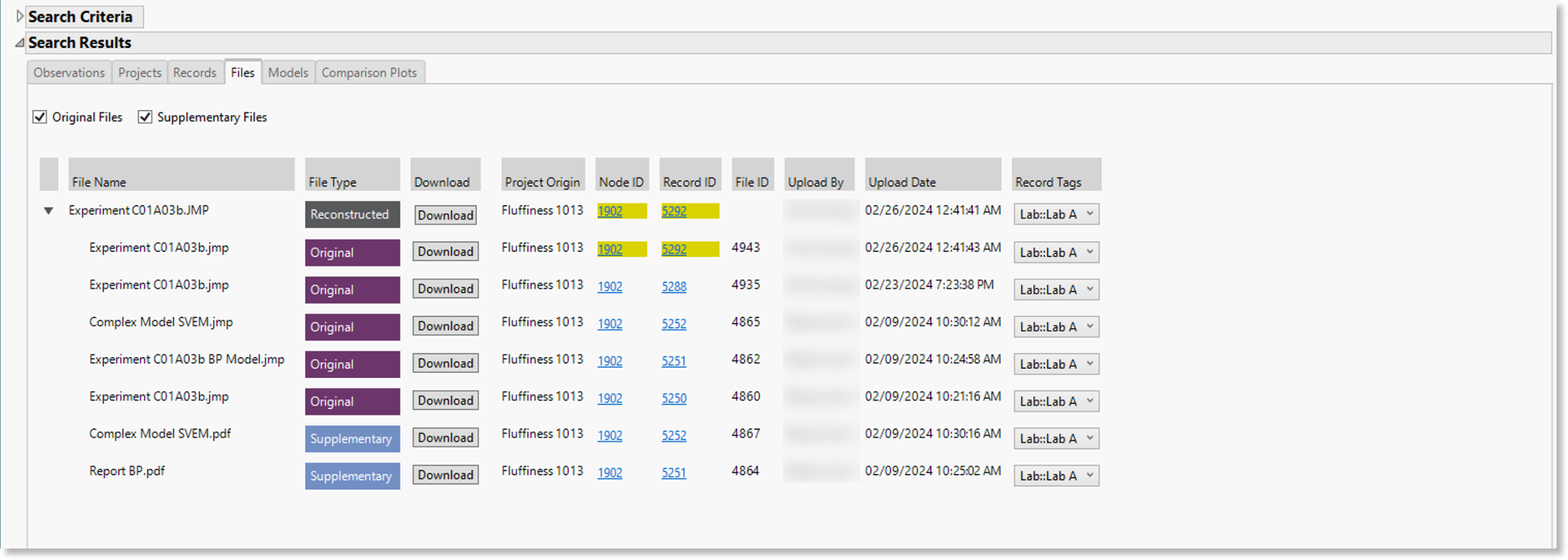Download file with File ID 4860
The width and height of the screenshot is (1568, 560).
point(446,400)
